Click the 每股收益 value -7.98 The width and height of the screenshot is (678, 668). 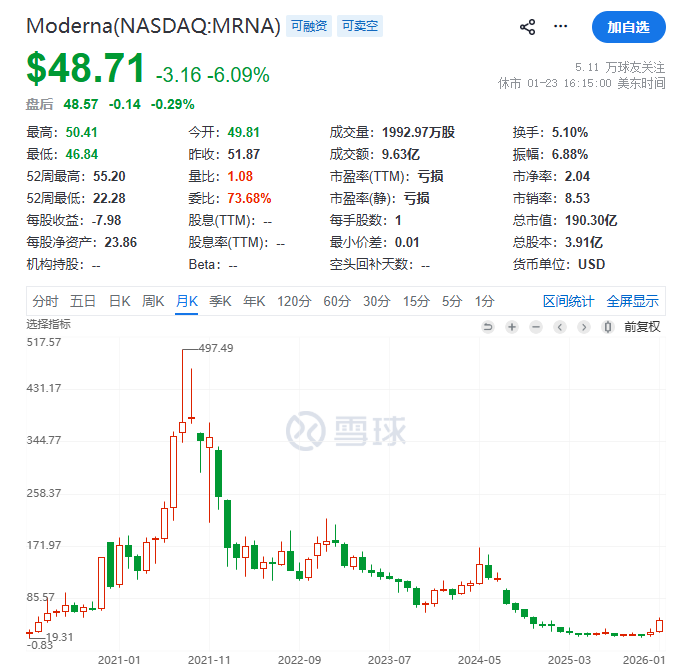tap(106, 221)
